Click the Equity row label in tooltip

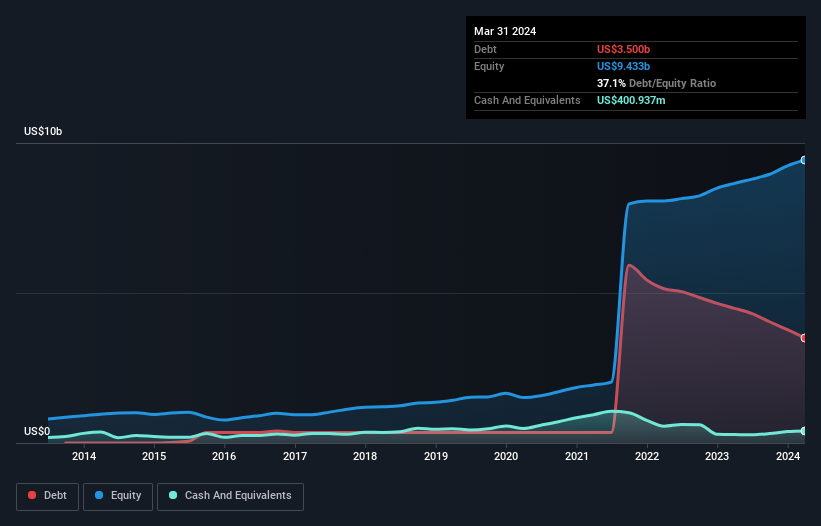[489, 66]
